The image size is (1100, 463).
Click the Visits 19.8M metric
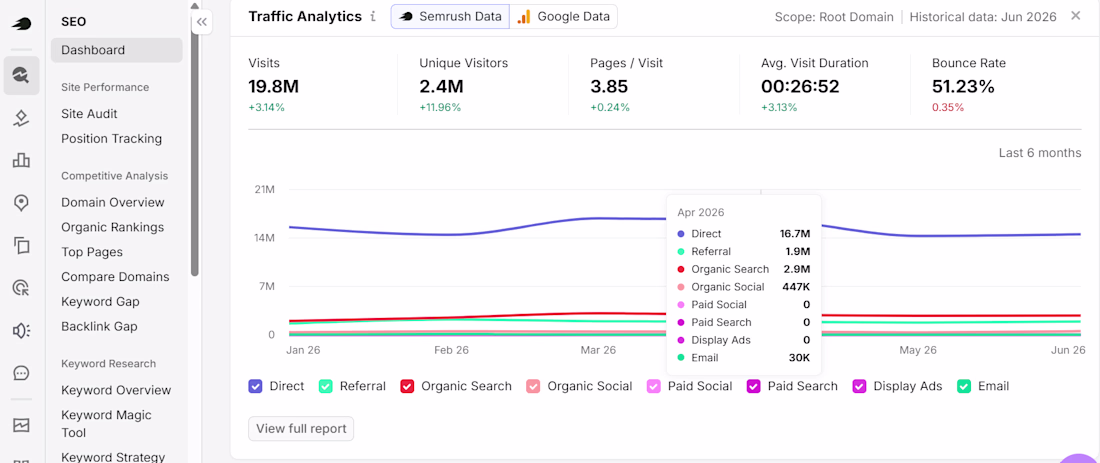coord(274,87)
